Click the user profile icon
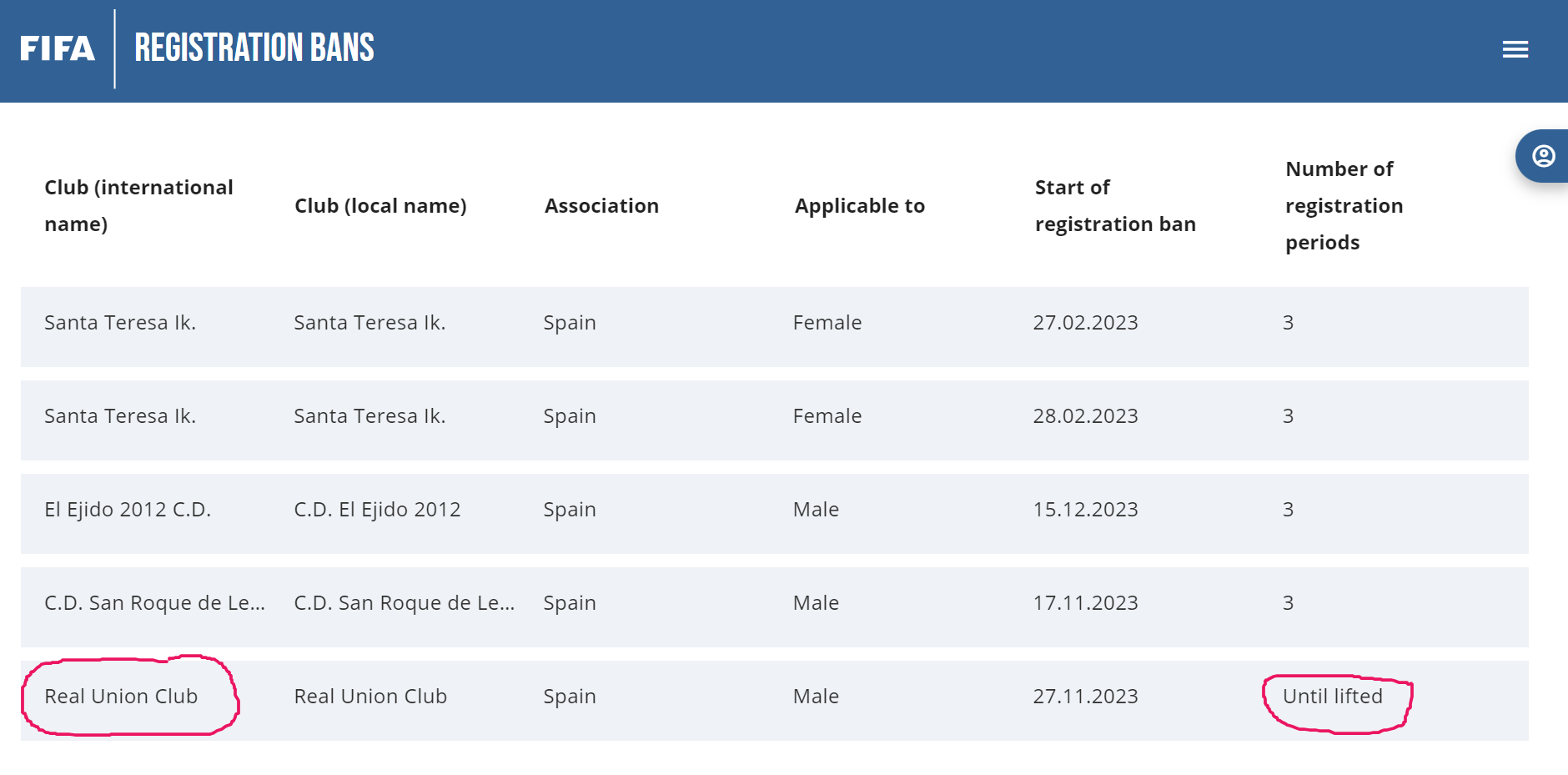Viewport: 1568px width, 775px height. click(1543, 156)
